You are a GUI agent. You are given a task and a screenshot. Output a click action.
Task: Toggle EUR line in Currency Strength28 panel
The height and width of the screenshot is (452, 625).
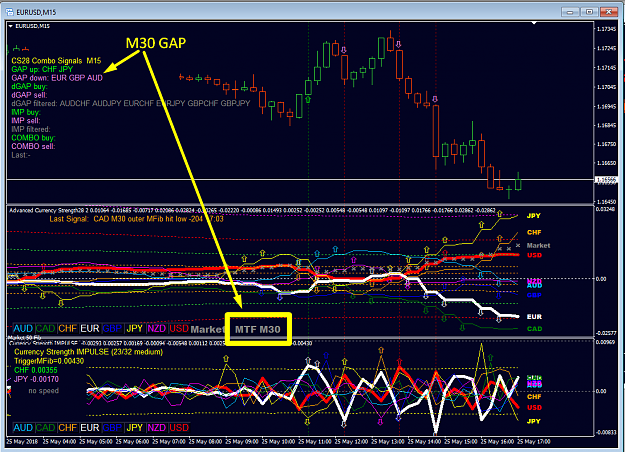point(90,328)
